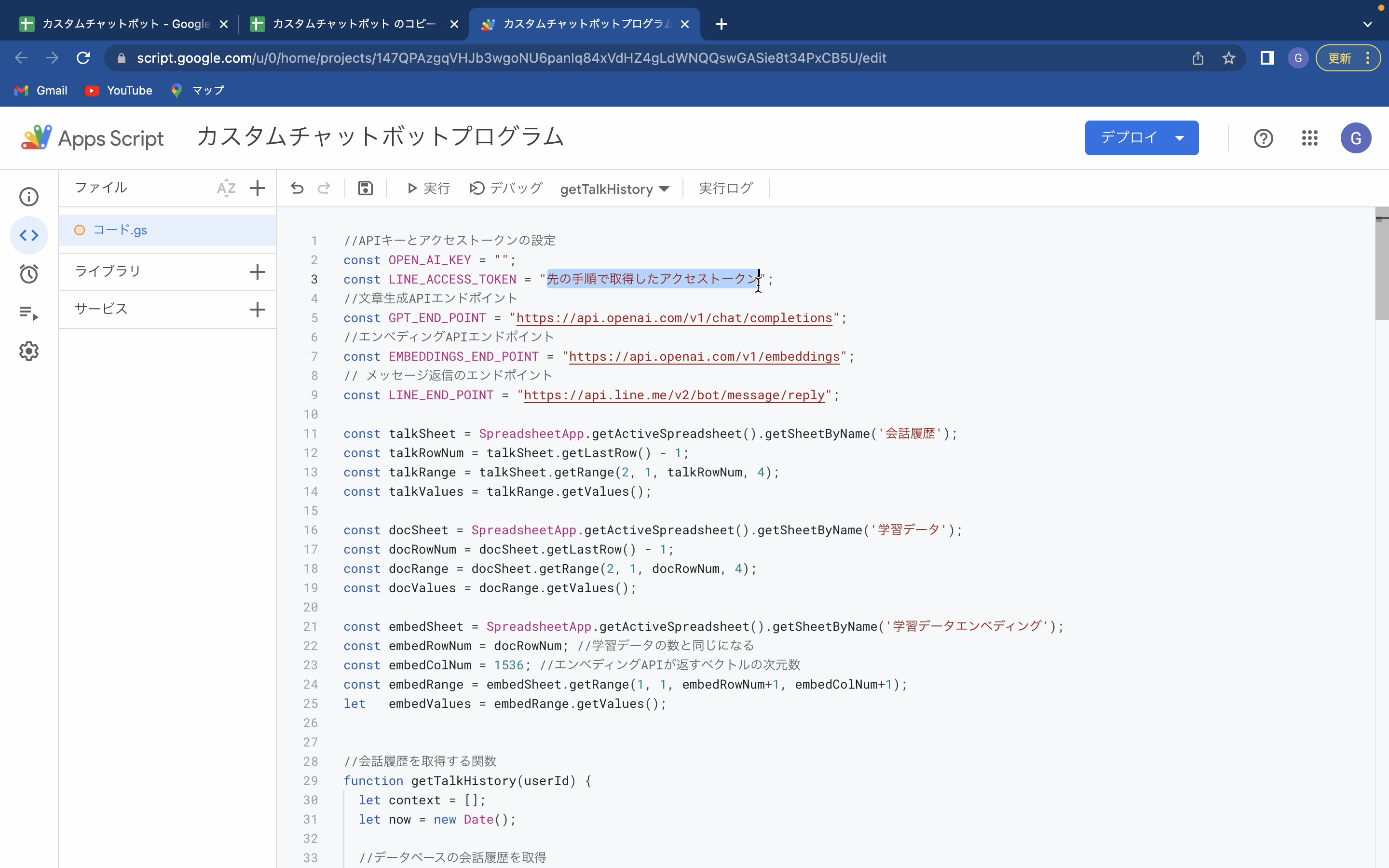Screen dimensions: 1389x868
Task: Open Gmail from the bookmarks bar
Action: click(x=40, y=90)
